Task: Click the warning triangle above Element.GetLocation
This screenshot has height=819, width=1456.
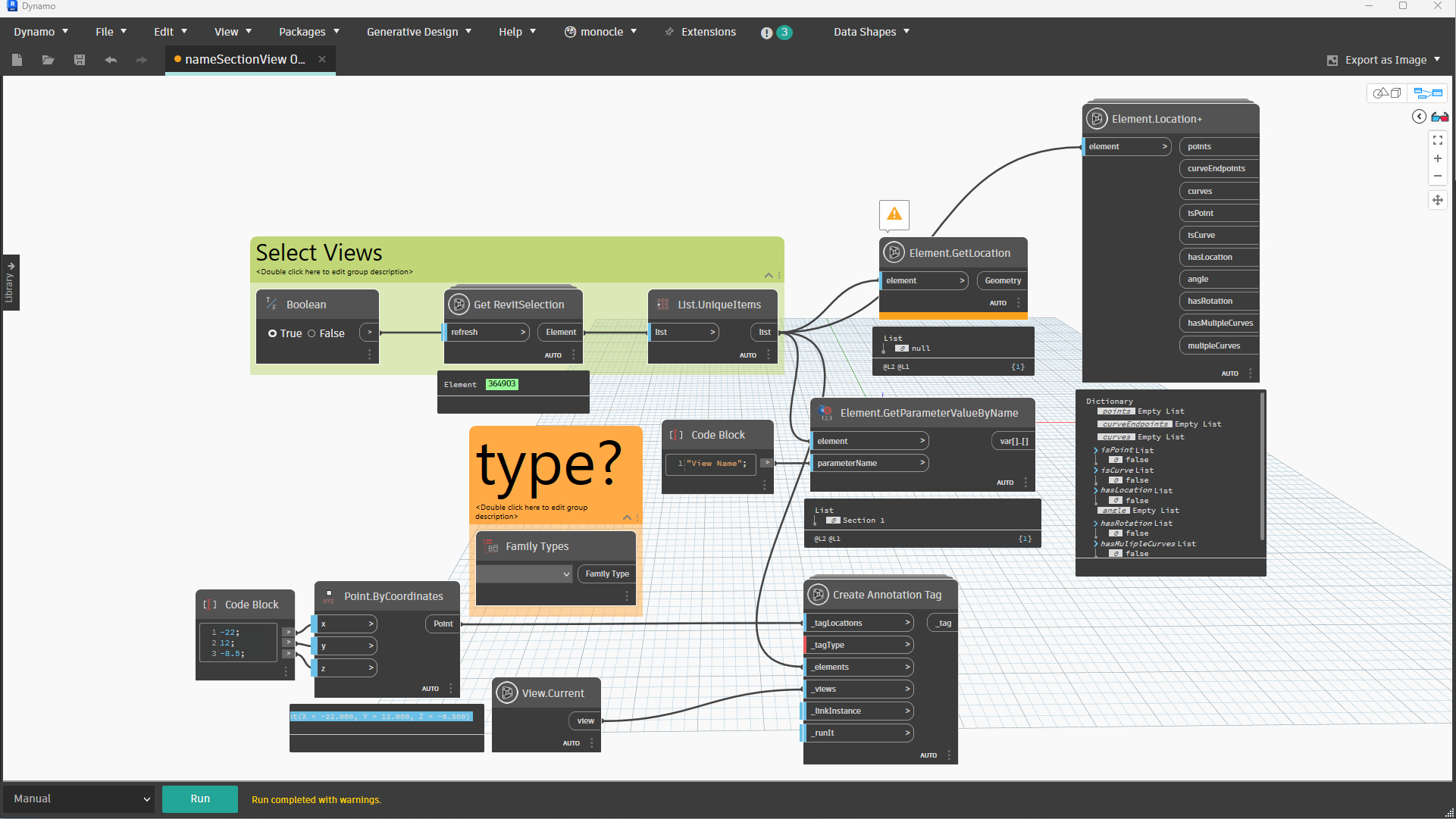Action: pos(894,215)
